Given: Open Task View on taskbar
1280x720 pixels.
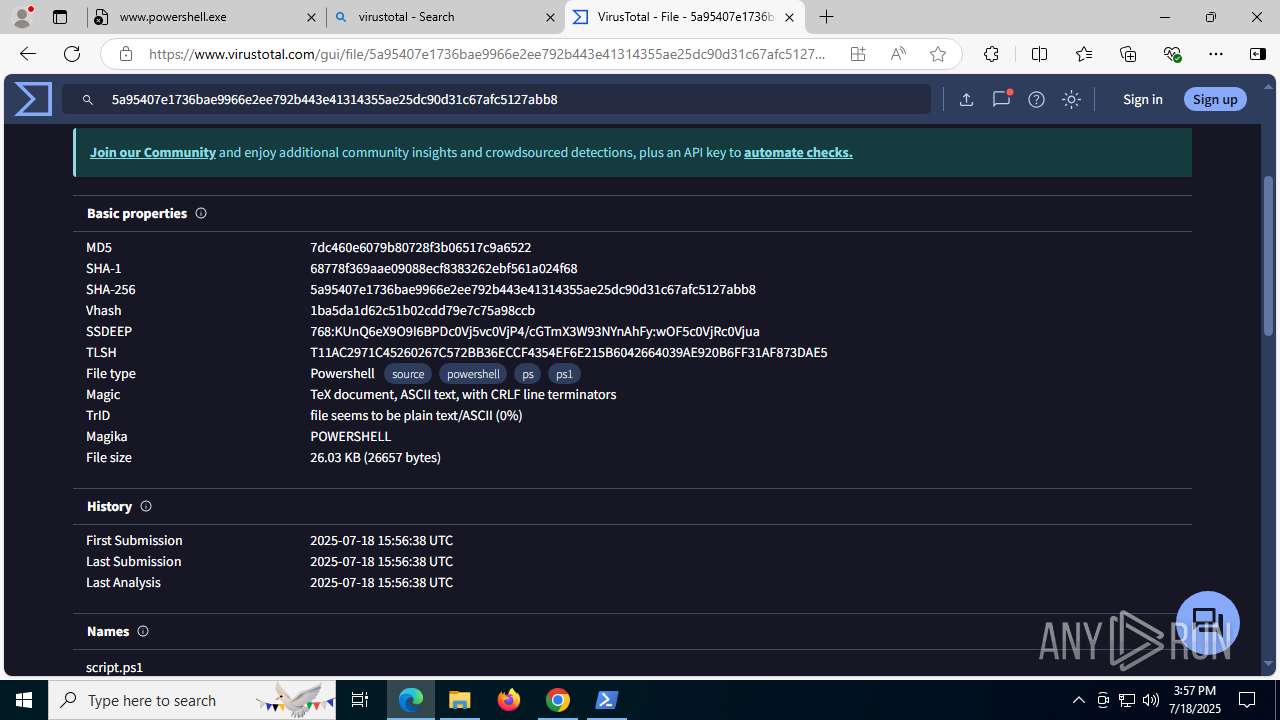Looking at the screenshot, I should tap(360, 700).
